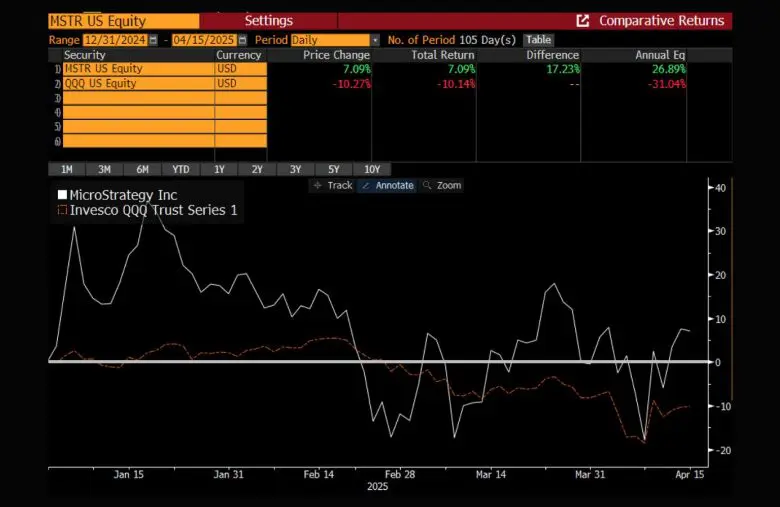
Task: Click the 105 Day(s) period count
Action: (488, 40)
